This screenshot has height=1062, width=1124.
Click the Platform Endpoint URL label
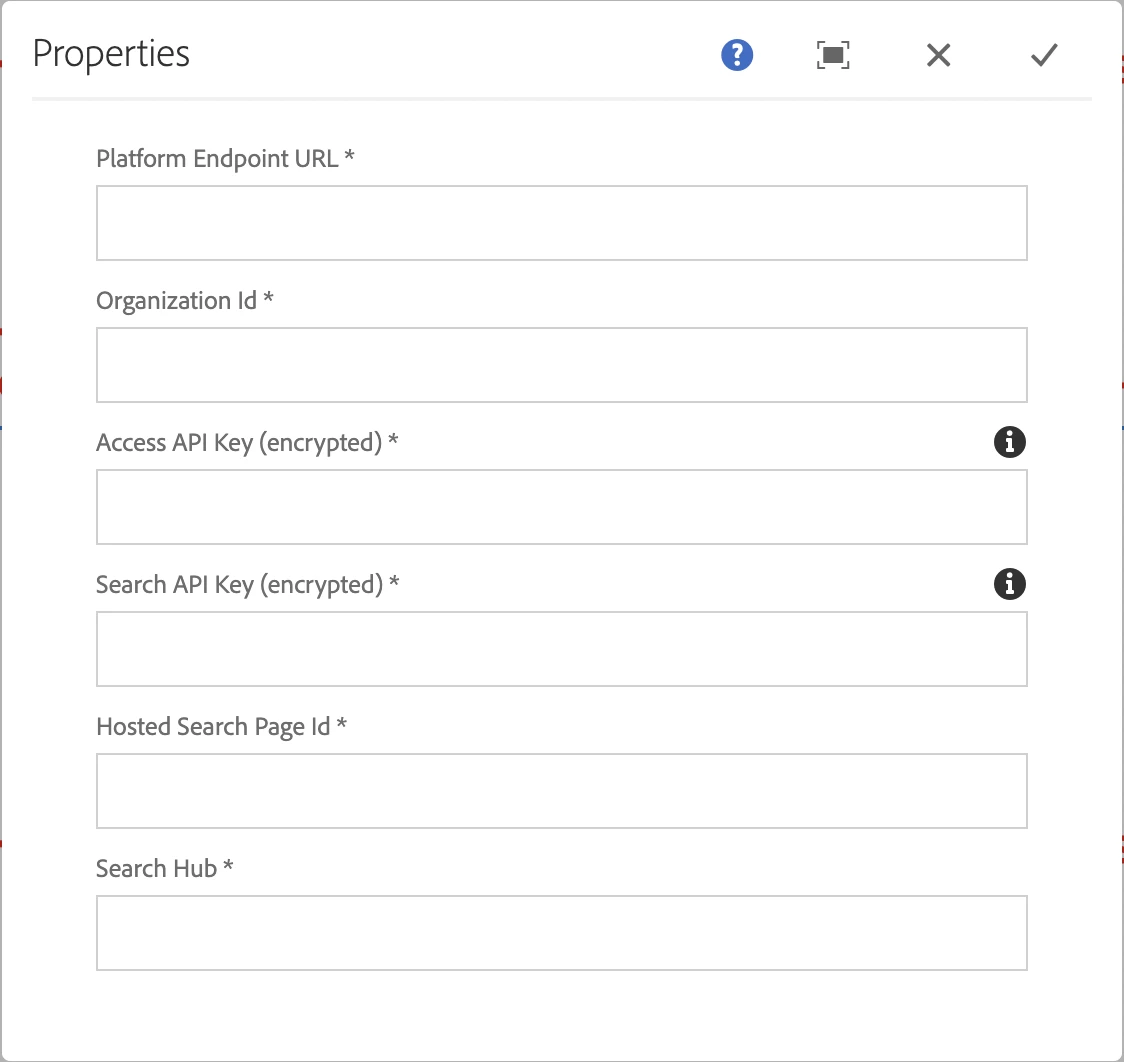[x=217, y=158]
